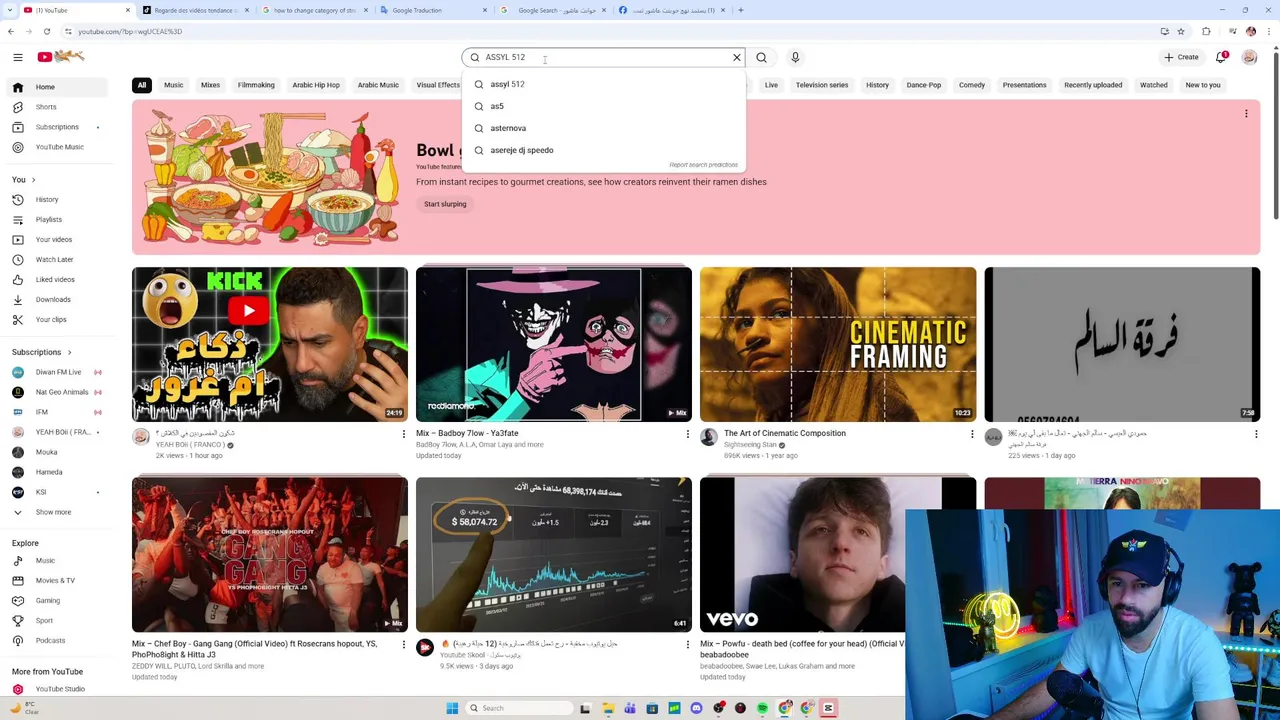Open the notifications bell

point(1221,57)
